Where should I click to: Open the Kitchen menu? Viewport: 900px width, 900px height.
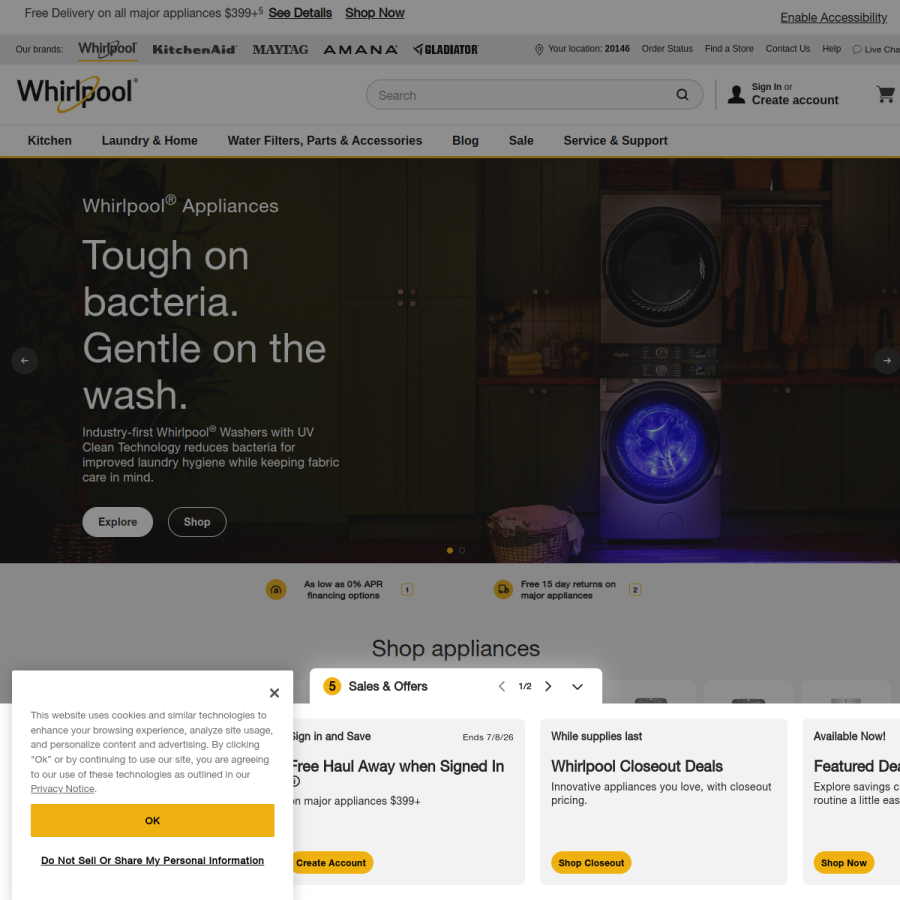click(x=50, y=141)
